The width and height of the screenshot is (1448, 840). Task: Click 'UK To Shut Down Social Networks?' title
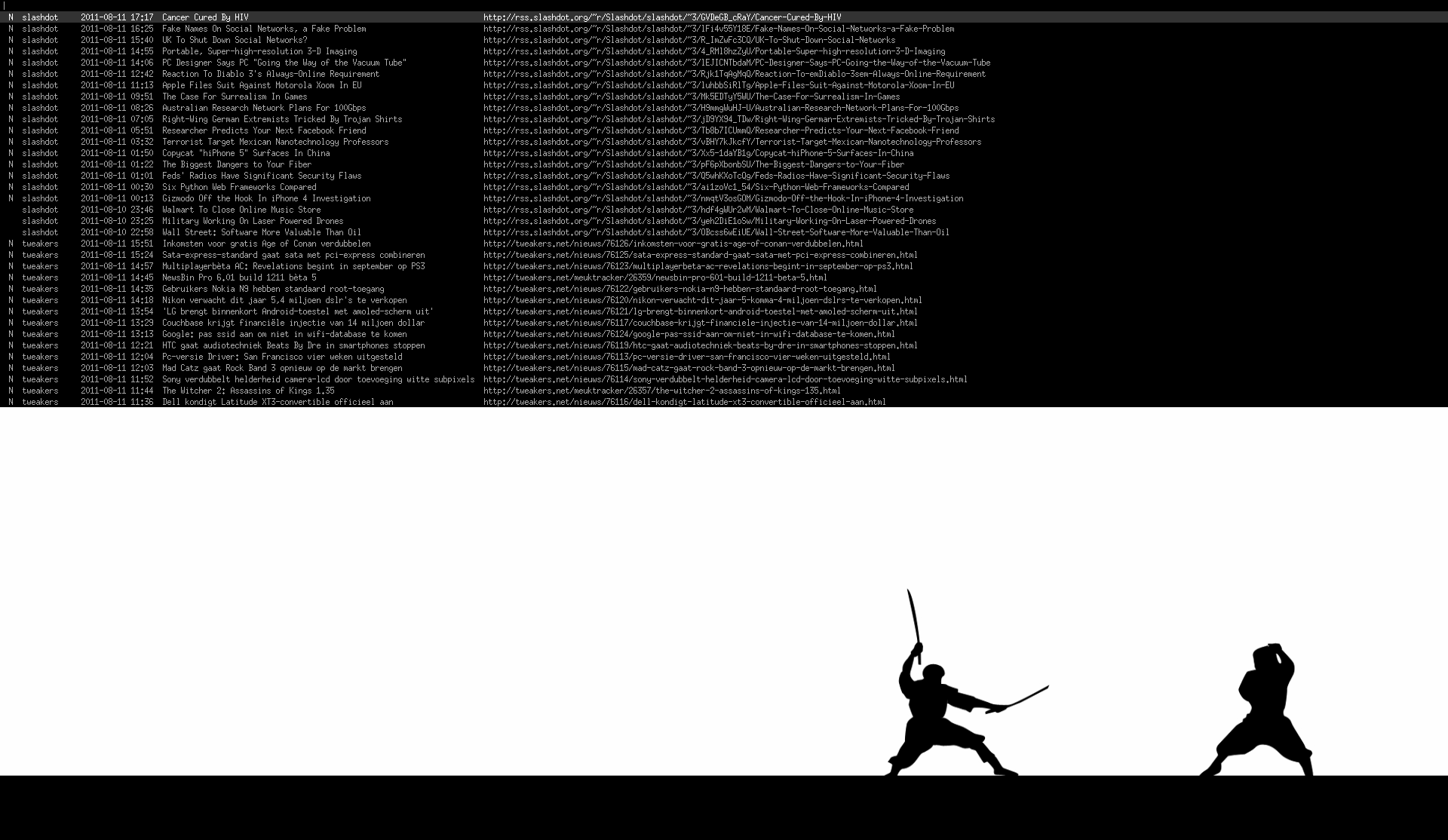tap(235, 40)
